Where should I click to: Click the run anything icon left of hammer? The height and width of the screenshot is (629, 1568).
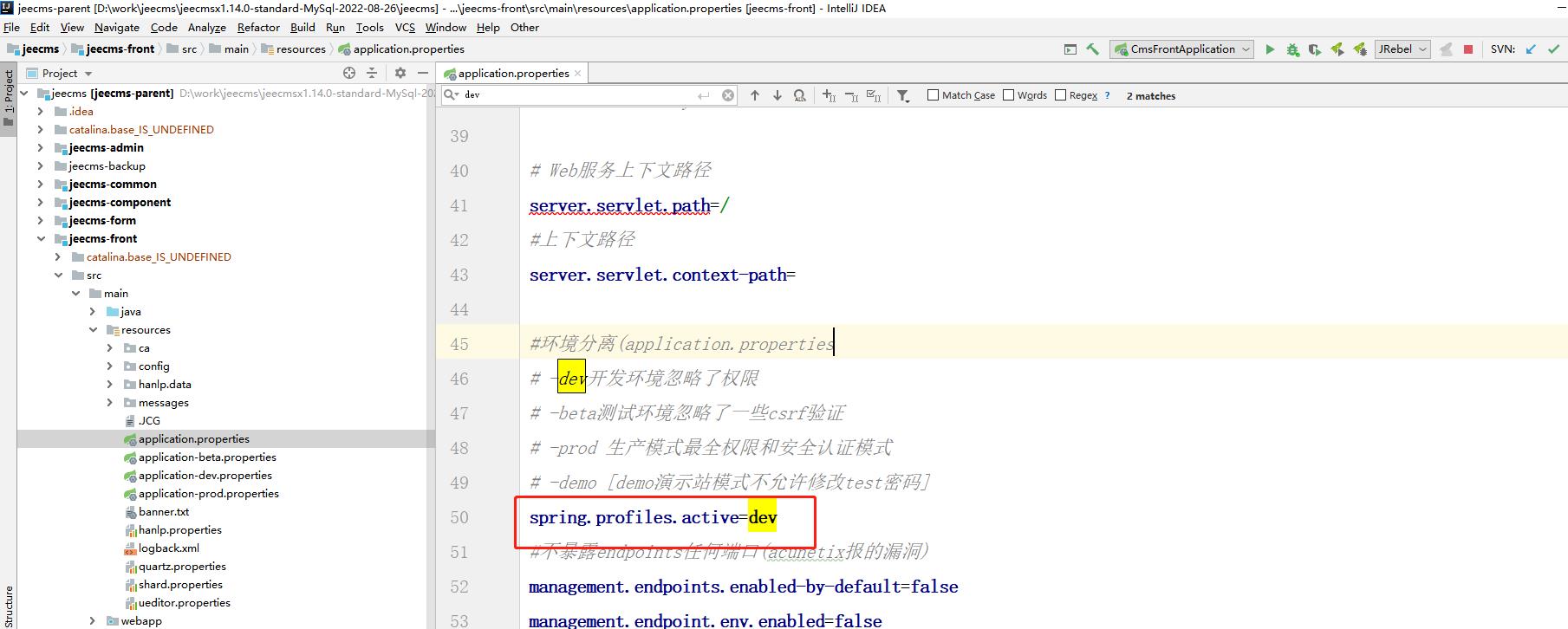coord(1070,49)
